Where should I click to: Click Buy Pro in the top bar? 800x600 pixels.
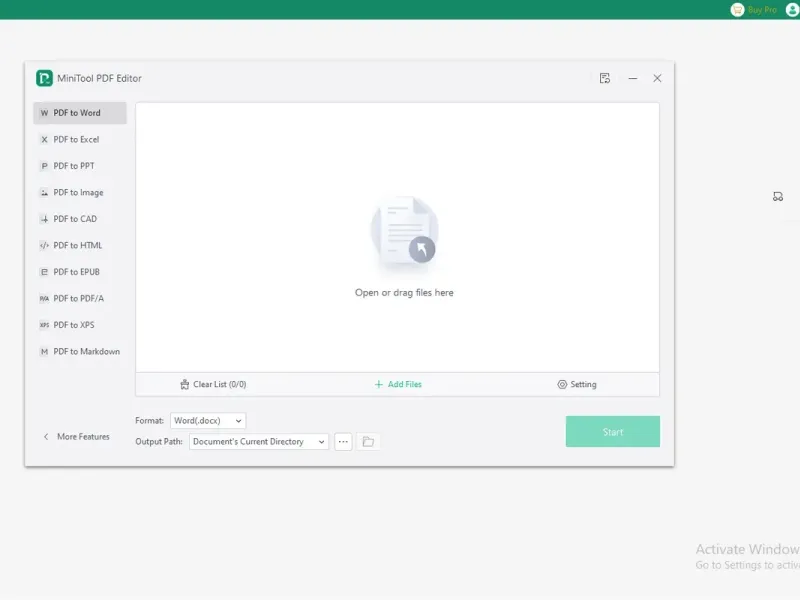click(762, 10)
